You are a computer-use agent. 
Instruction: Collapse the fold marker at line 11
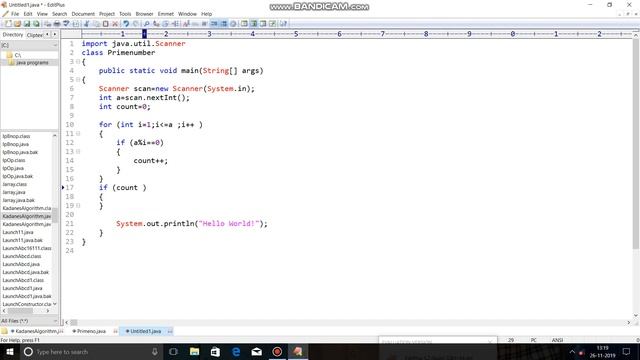point(78,133)
